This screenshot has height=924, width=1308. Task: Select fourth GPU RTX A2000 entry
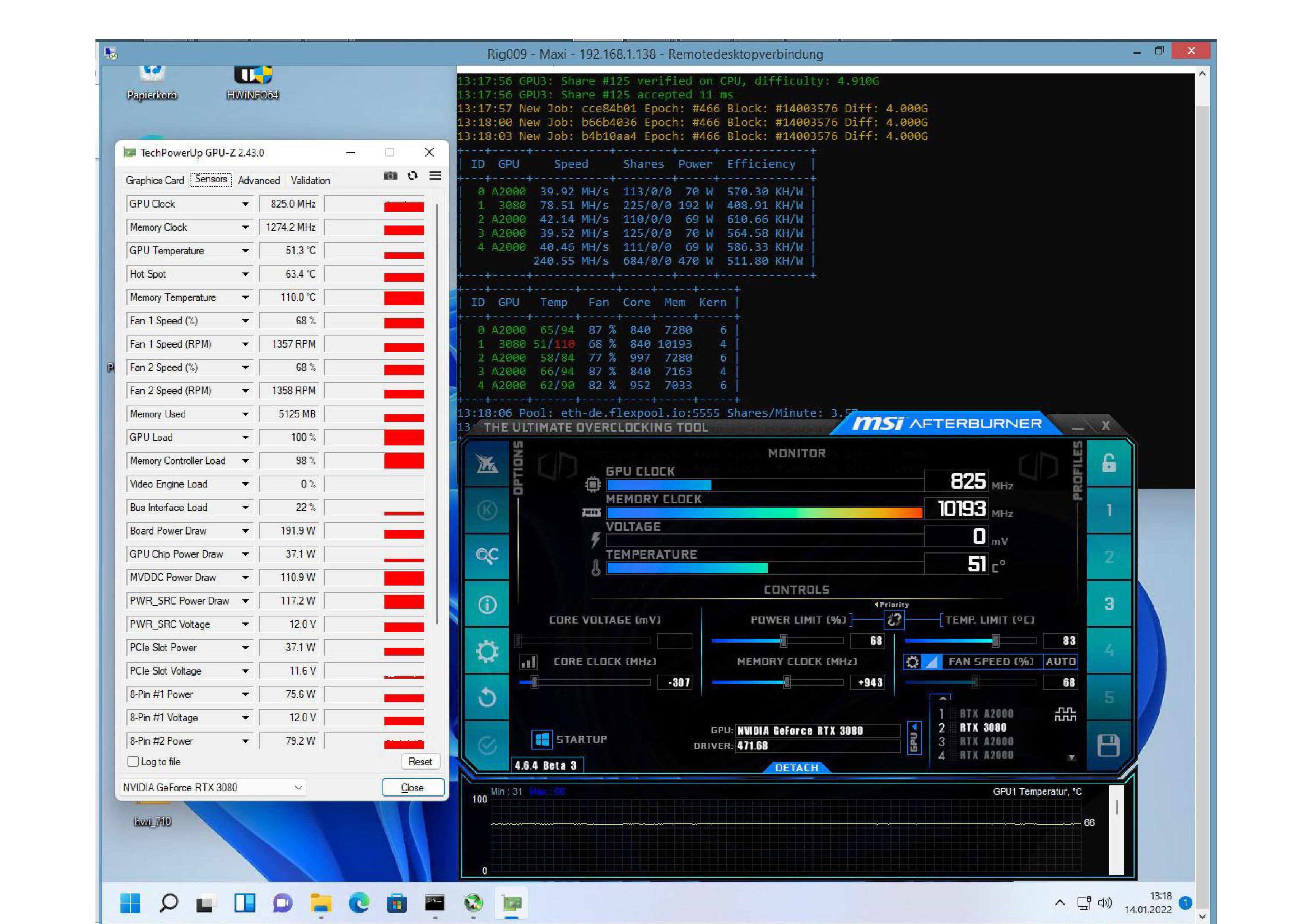[x=986, y=756]
